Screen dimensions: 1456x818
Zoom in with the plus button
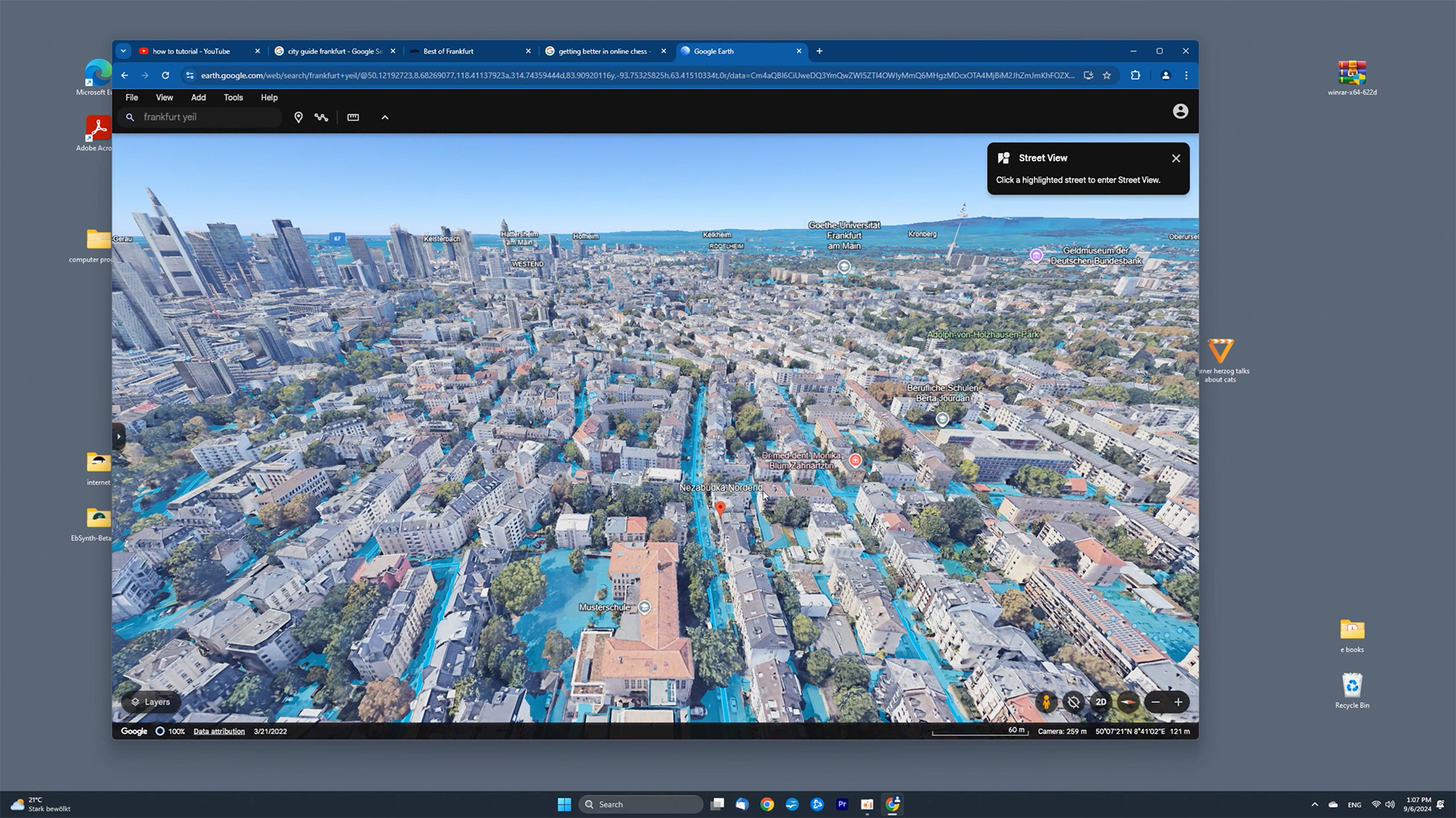click(x=1178, y=702)
